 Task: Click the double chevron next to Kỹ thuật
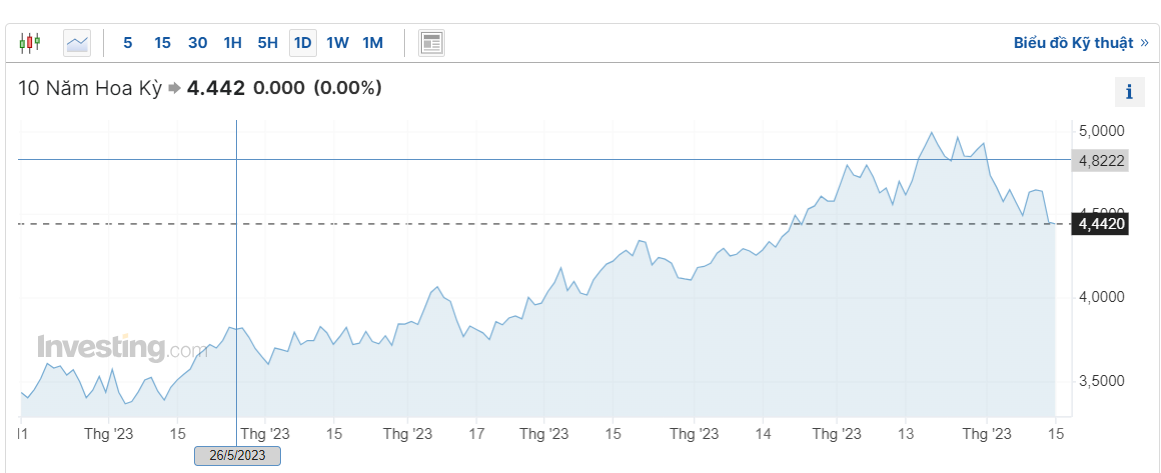coord(1144,43)
